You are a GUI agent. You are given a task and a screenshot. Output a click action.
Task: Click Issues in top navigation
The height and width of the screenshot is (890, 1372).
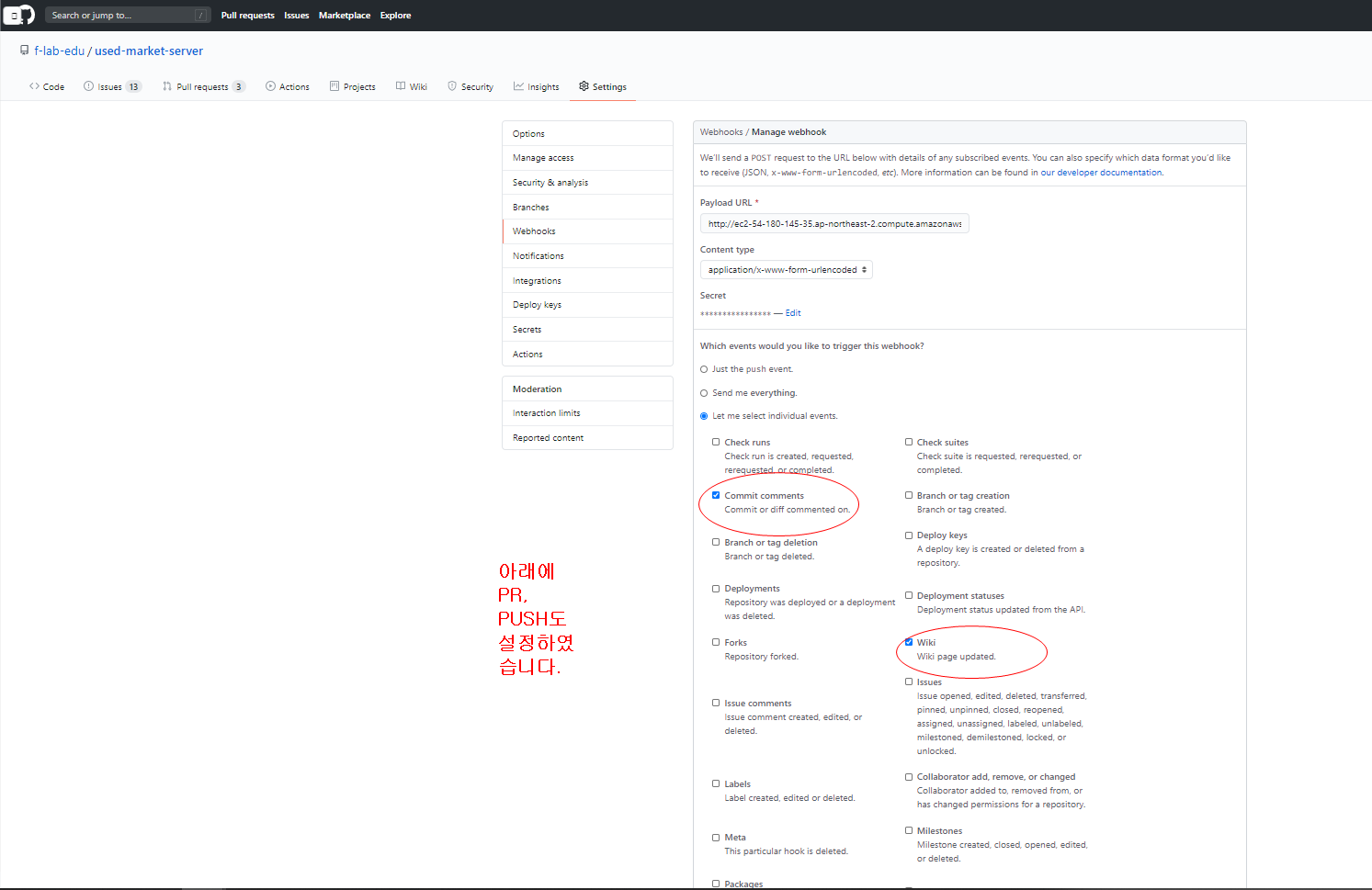pos(297,16)
